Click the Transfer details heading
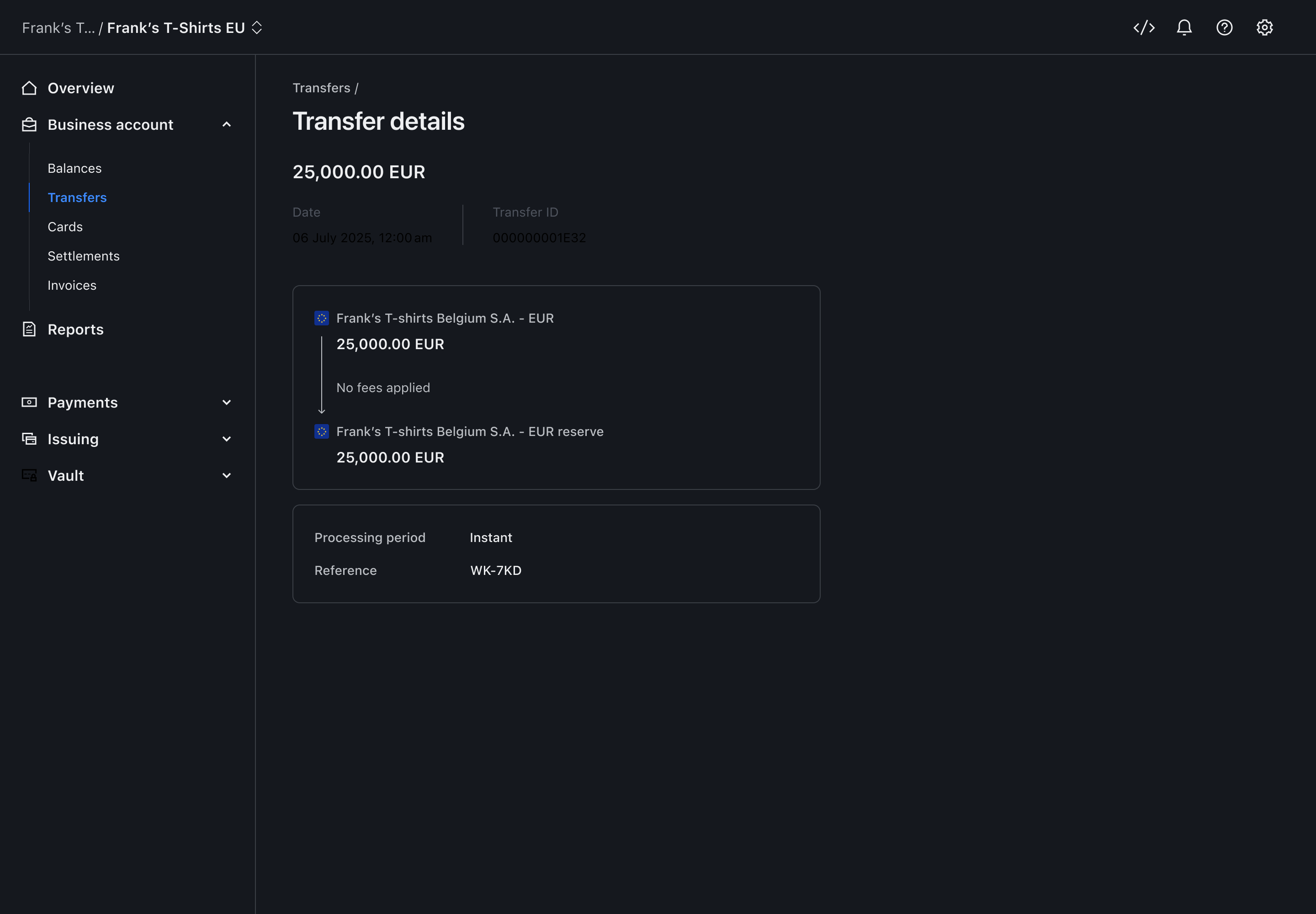 click(x=378, y=122)
